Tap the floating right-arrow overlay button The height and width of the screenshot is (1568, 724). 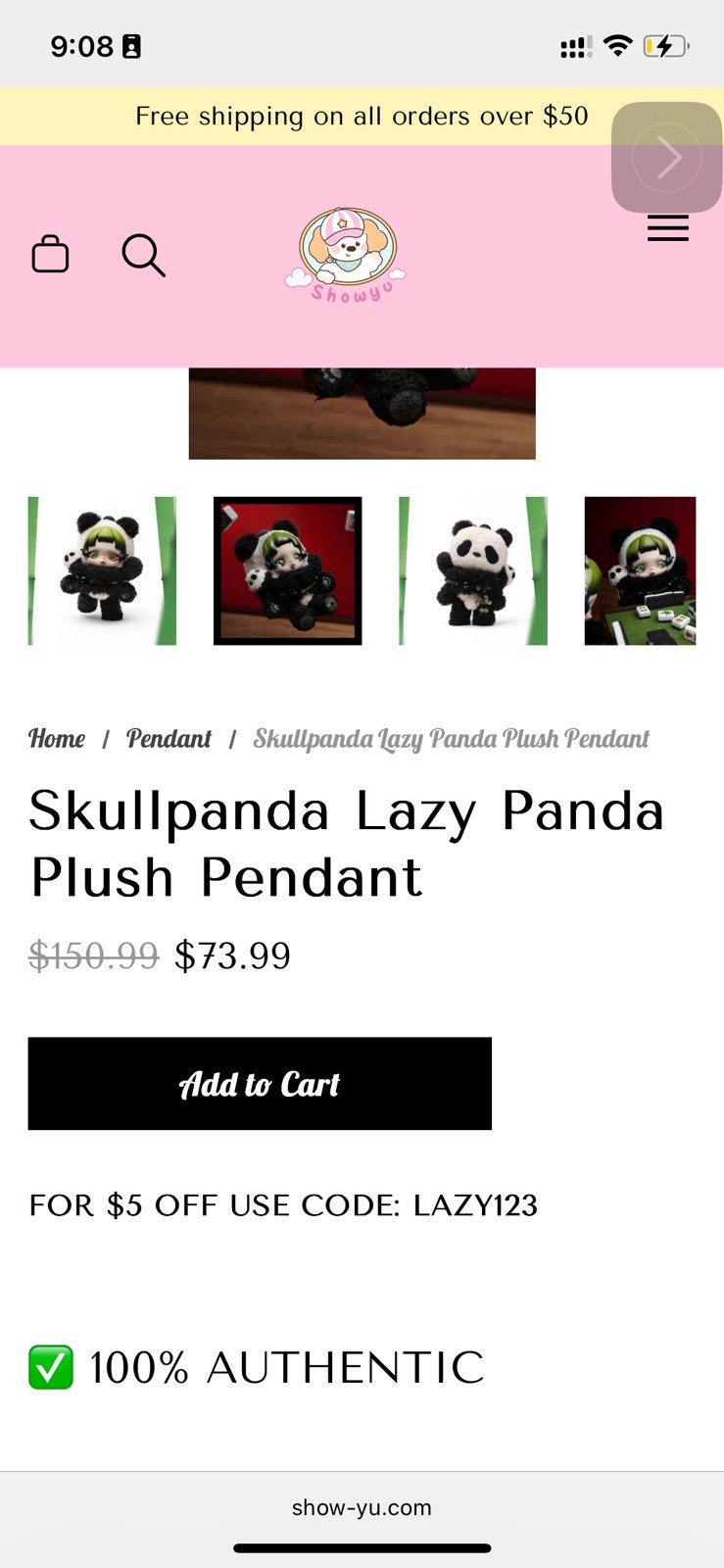pyautogui.click(x=667, y=157)
